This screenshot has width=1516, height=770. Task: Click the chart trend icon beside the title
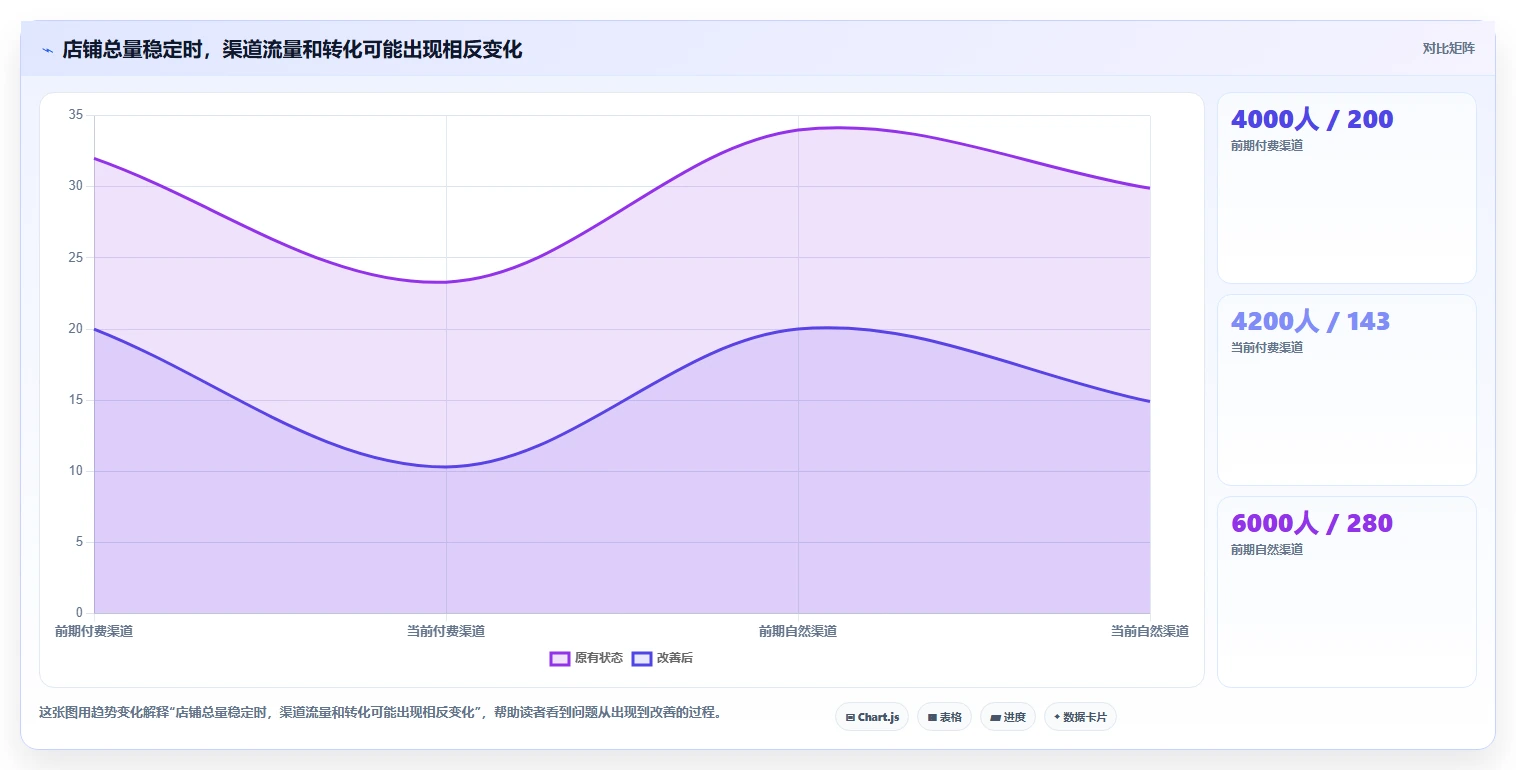(47, 50)
